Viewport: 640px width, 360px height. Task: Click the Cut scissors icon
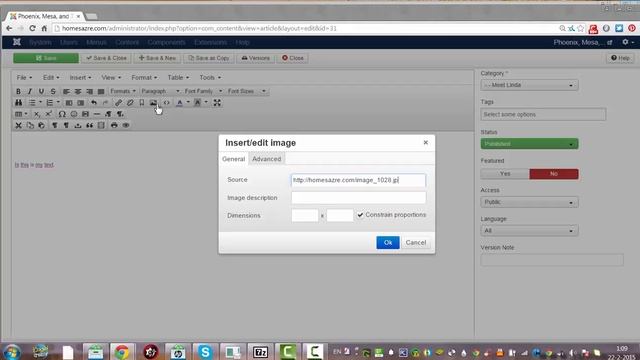(x=18, y=126)
